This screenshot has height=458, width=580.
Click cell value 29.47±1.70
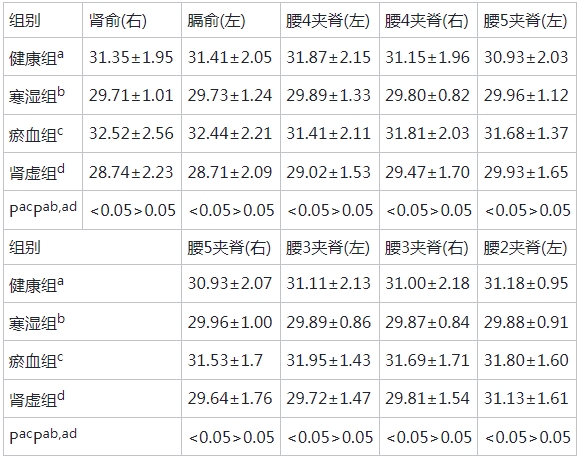427,172
